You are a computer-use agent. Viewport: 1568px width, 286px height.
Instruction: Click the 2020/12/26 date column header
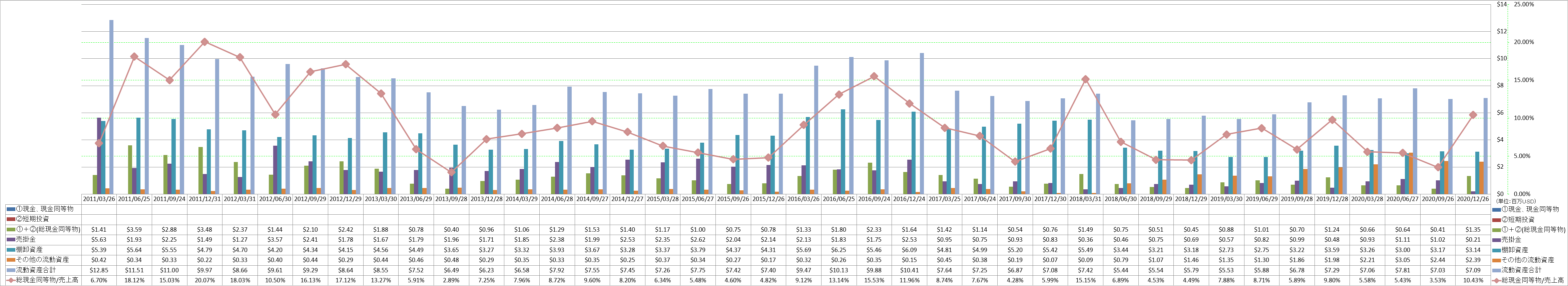point(1473,198)
